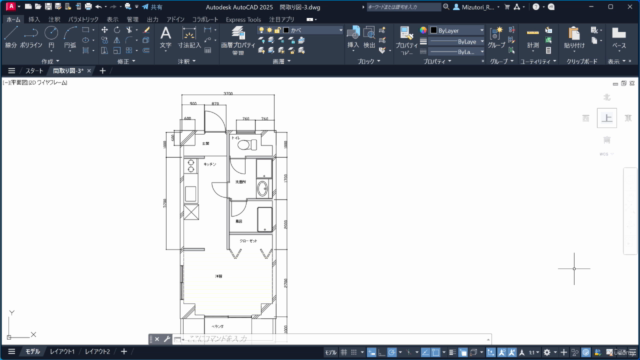640x360 pixels.
Task: Open the 注釈 (Annotate) ribbon tab
Action: [54, 19]
